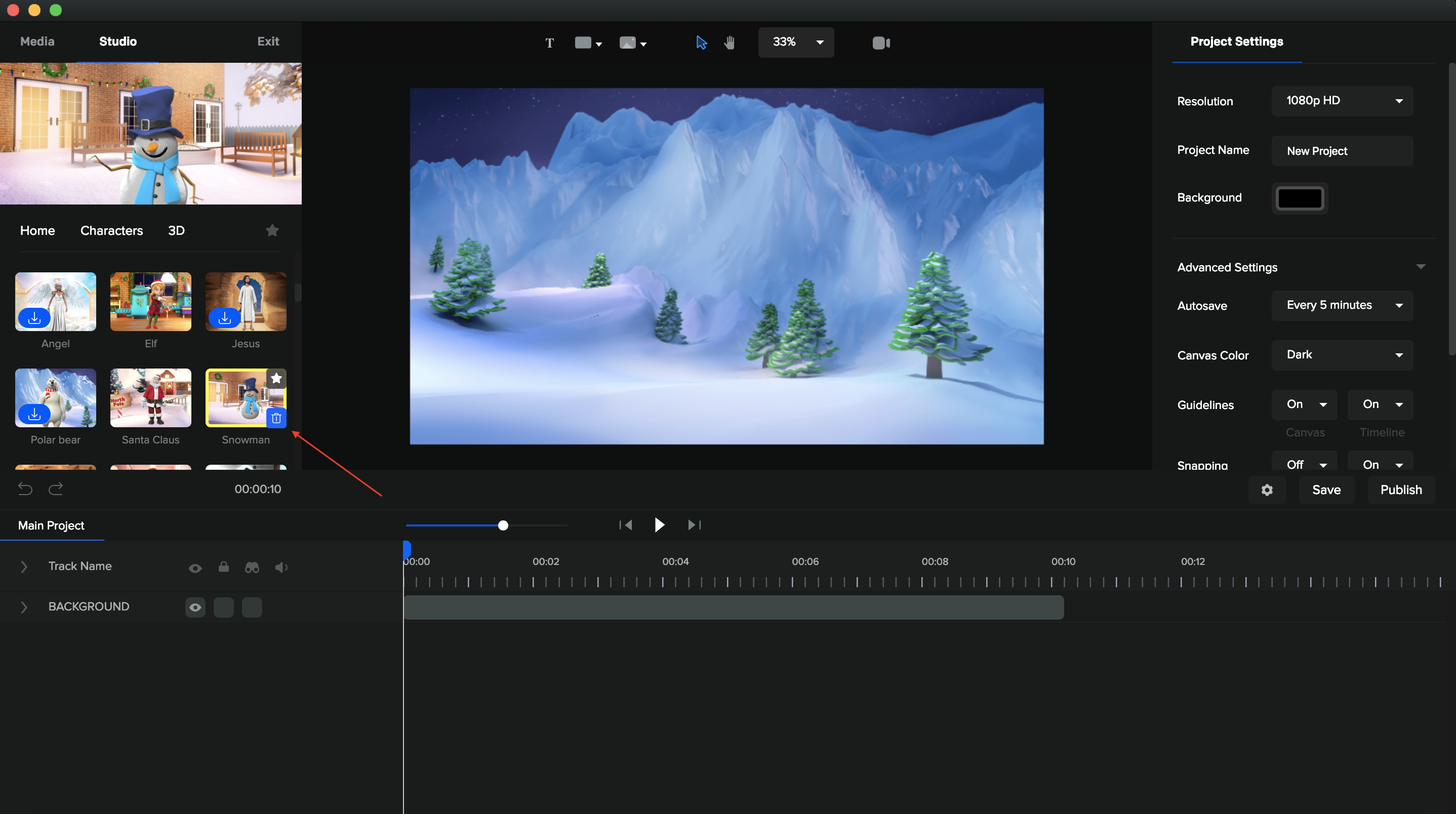Open the Autosave Every 5 minutes dropdown
This screenshot has height=814, width=1456.
[1343, 306]
